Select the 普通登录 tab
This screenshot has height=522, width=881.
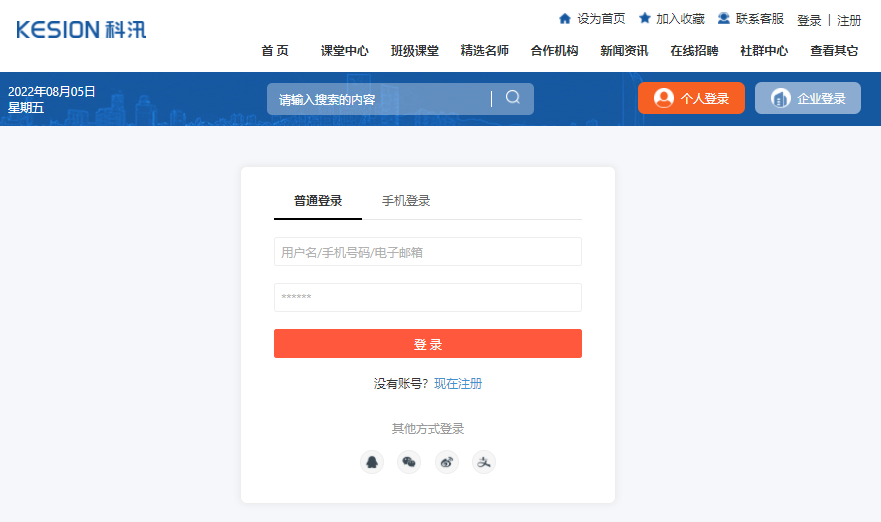[318, 201]
